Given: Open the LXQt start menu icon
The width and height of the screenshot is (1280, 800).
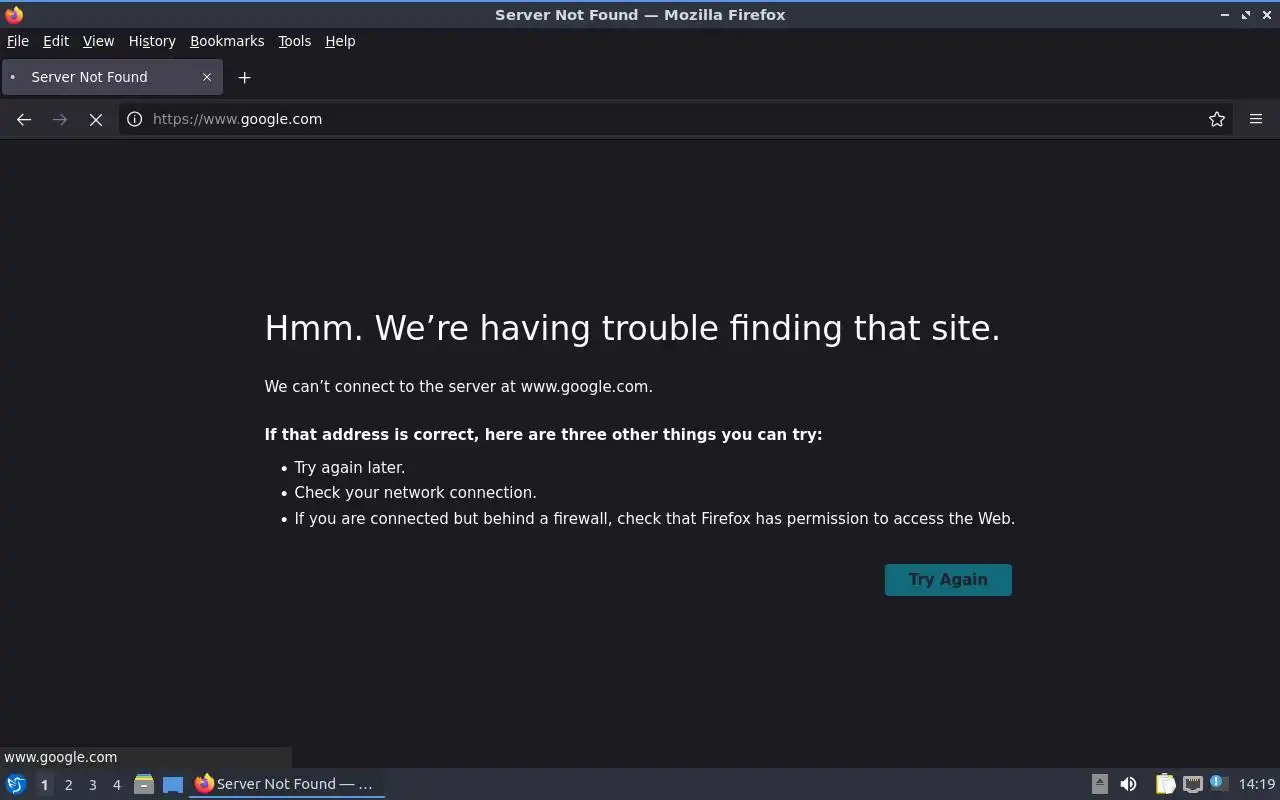Looking at the screenshot, I should 16,784.
